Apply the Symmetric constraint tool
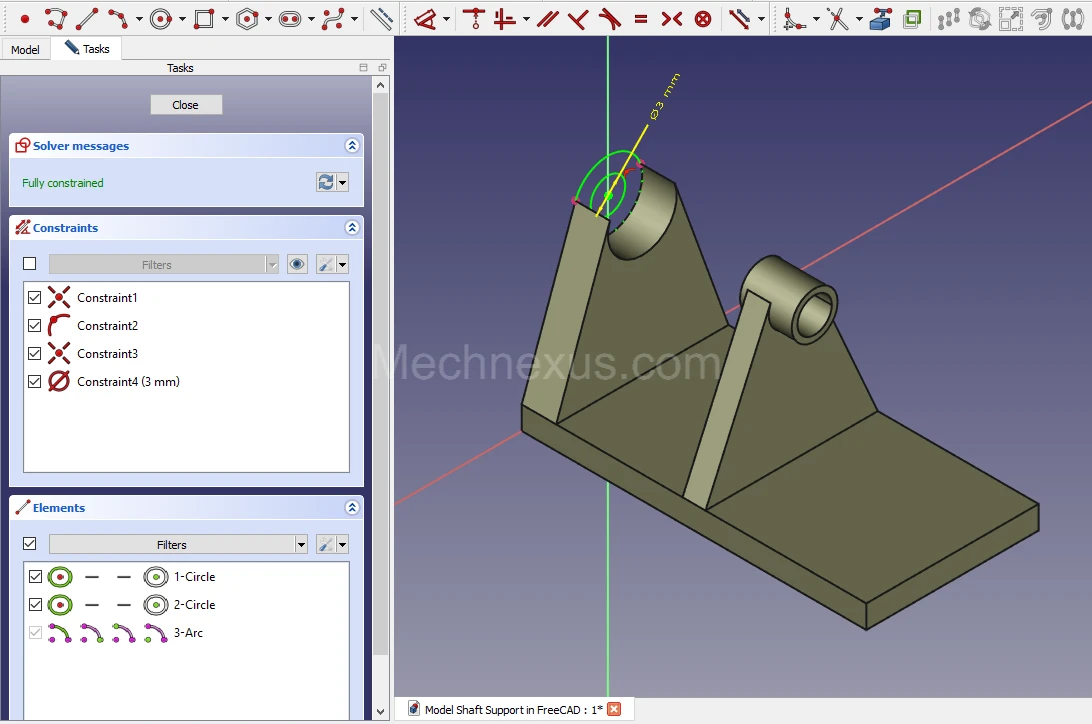 [x=672, y=18]
